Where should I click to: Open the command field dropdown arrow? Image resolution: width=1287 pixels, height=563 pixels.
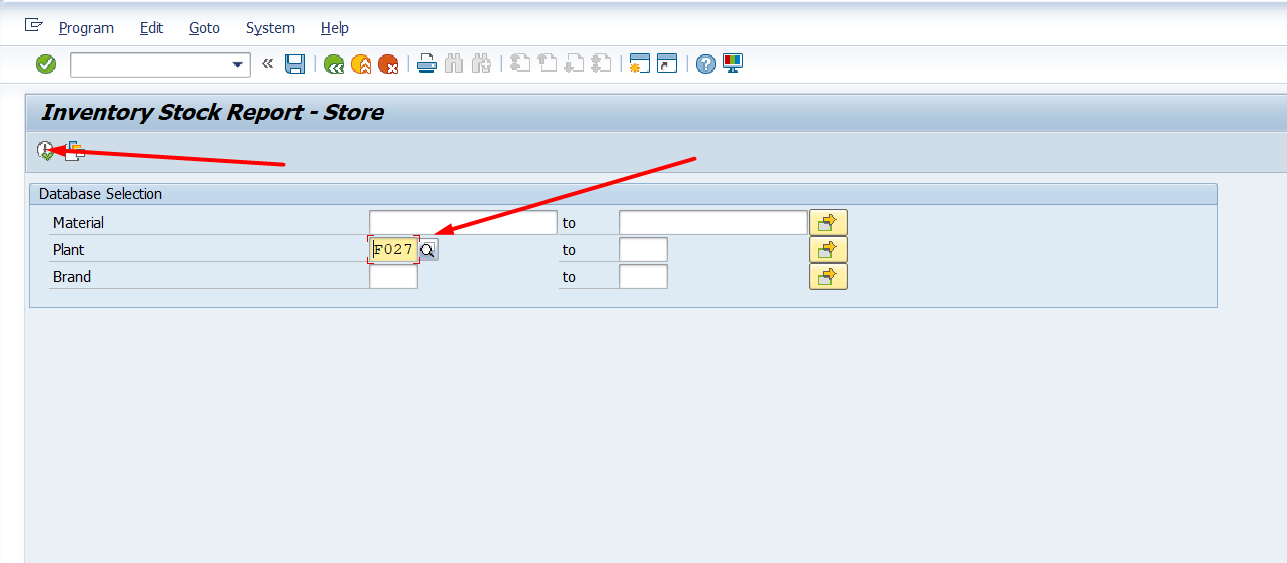(x=238, y=64)
